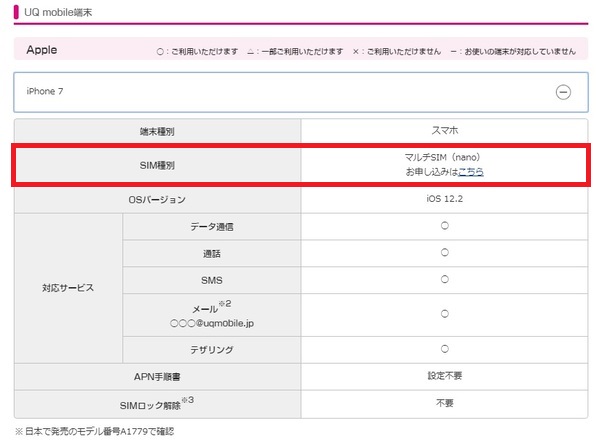Click the ×：ご利用いただけません legend text
The height and width of the screenshot is (440, 600).
[x=397, y=51]
